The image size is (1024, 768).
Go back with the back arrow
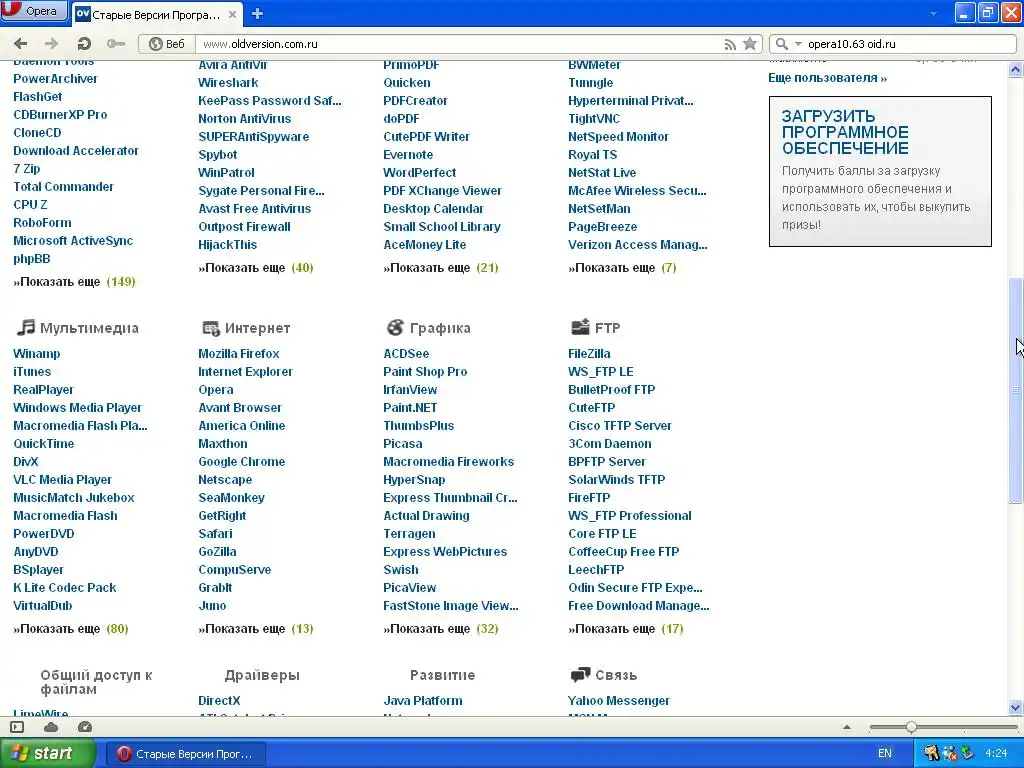coord(20,44)
